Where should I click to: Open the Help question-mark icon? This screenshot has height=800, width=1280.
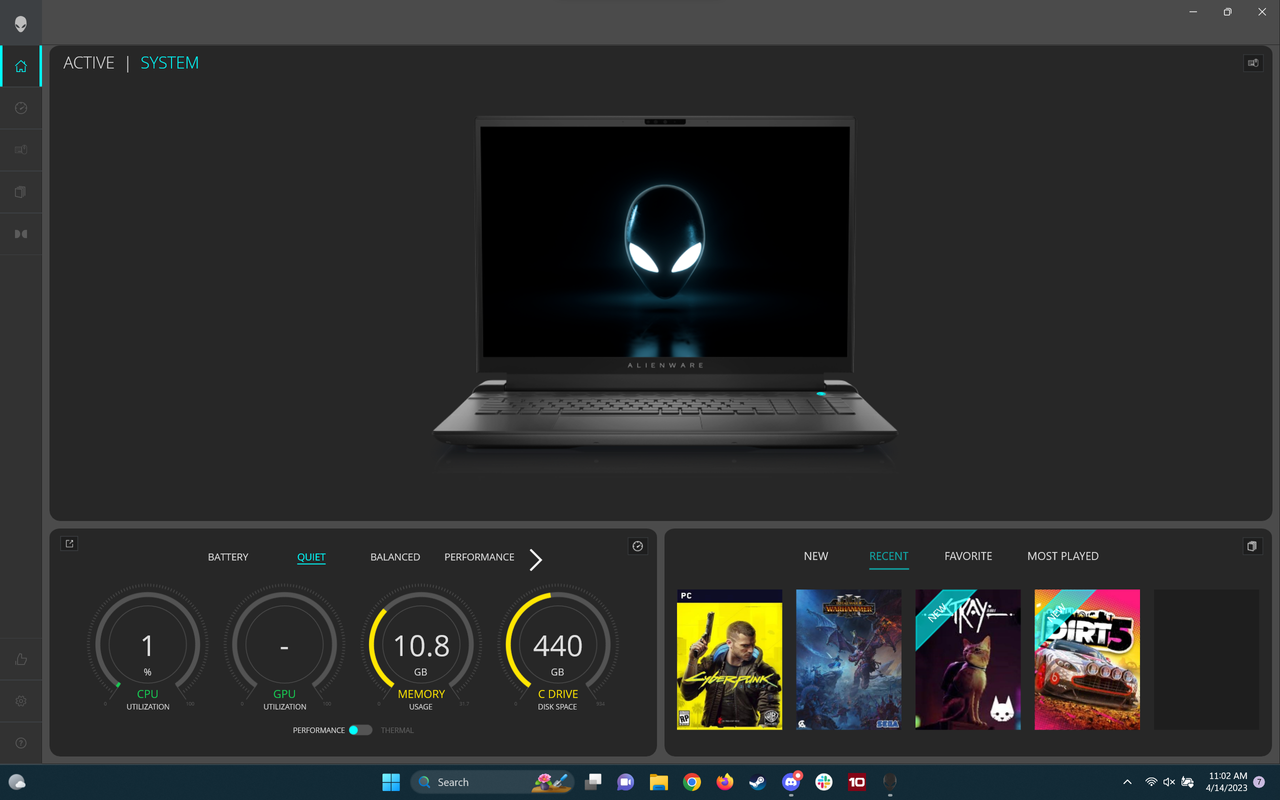point(21,743)
